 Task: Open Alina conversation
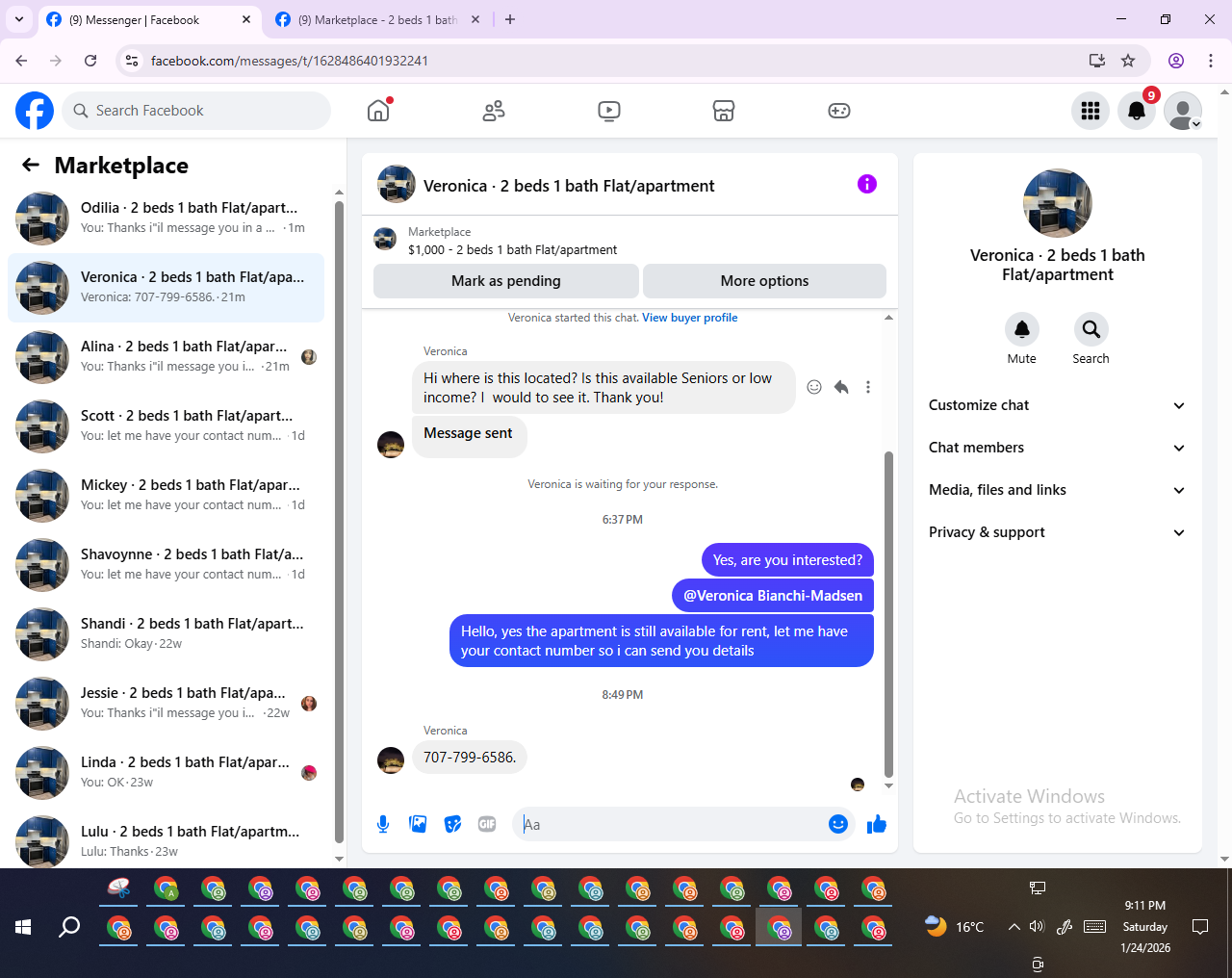click(x=166, y=357)
